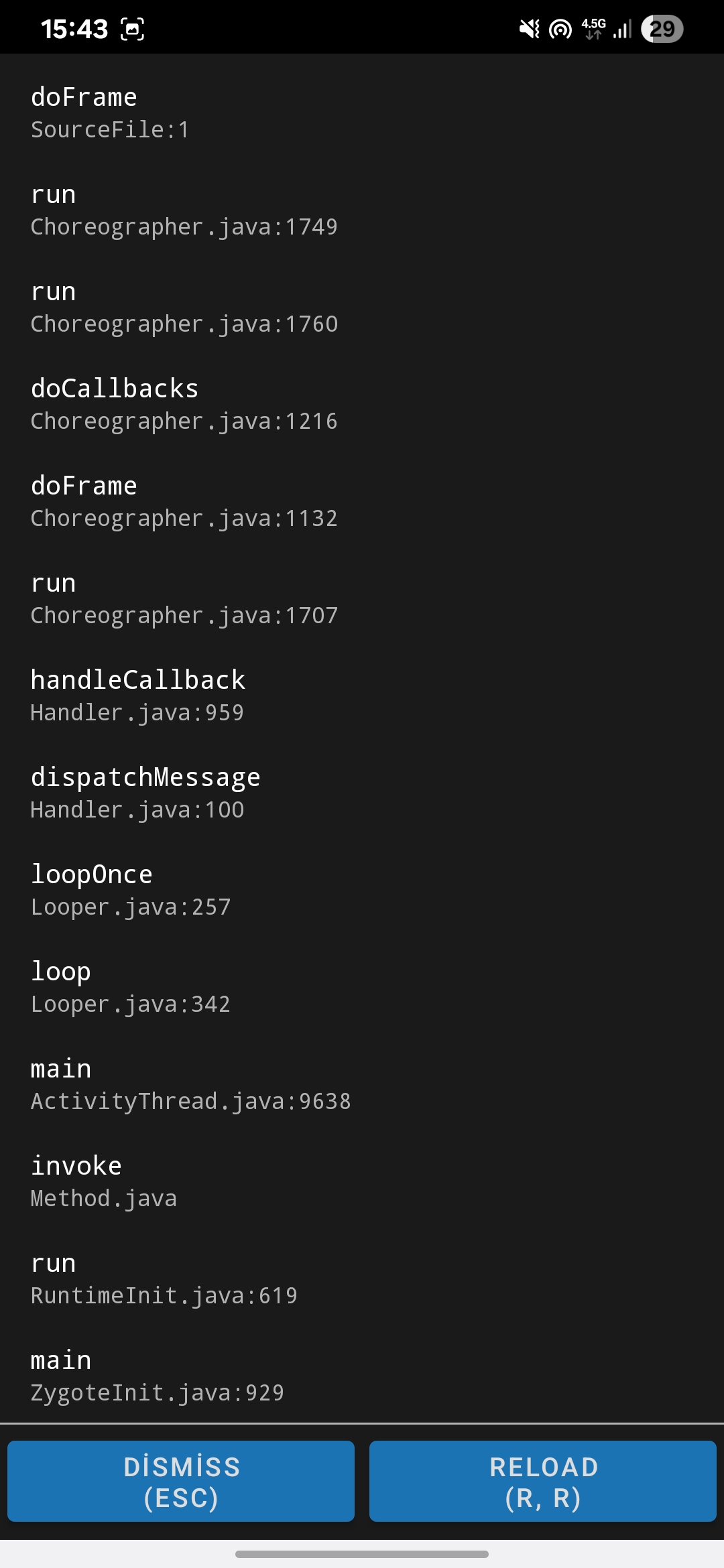The height and width of the screenshot is (1568, 724).
Task: Tap the hotspot icon in status bar
Action: point(560,29)
